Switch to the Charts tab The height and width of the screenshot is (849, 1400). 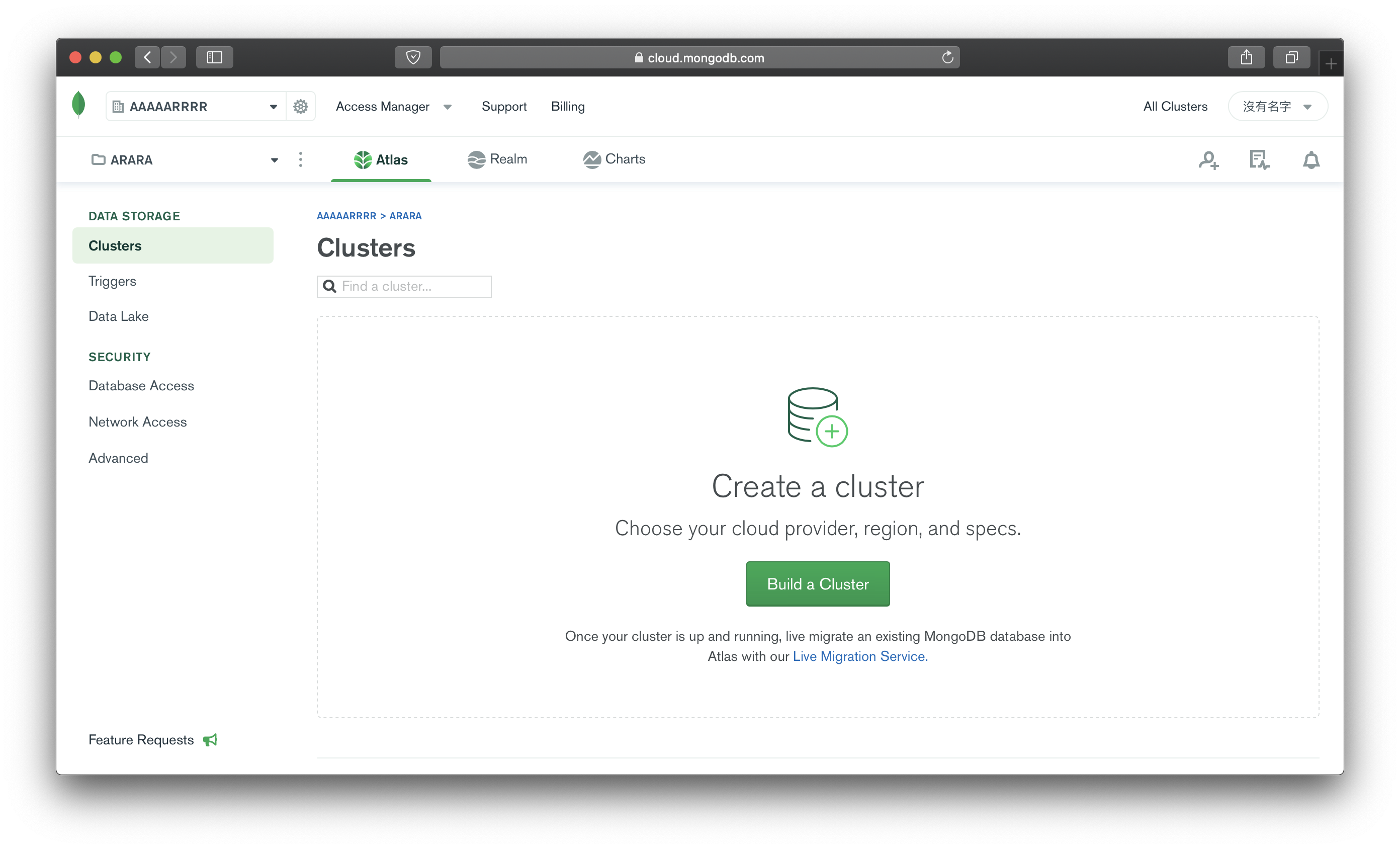click(614, 159)
